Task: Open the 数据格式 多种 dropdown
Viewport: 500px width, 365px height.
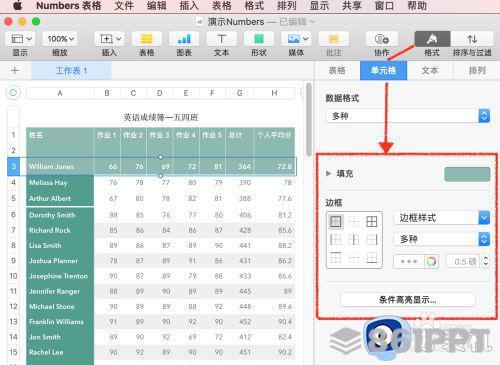Action: 408,116
